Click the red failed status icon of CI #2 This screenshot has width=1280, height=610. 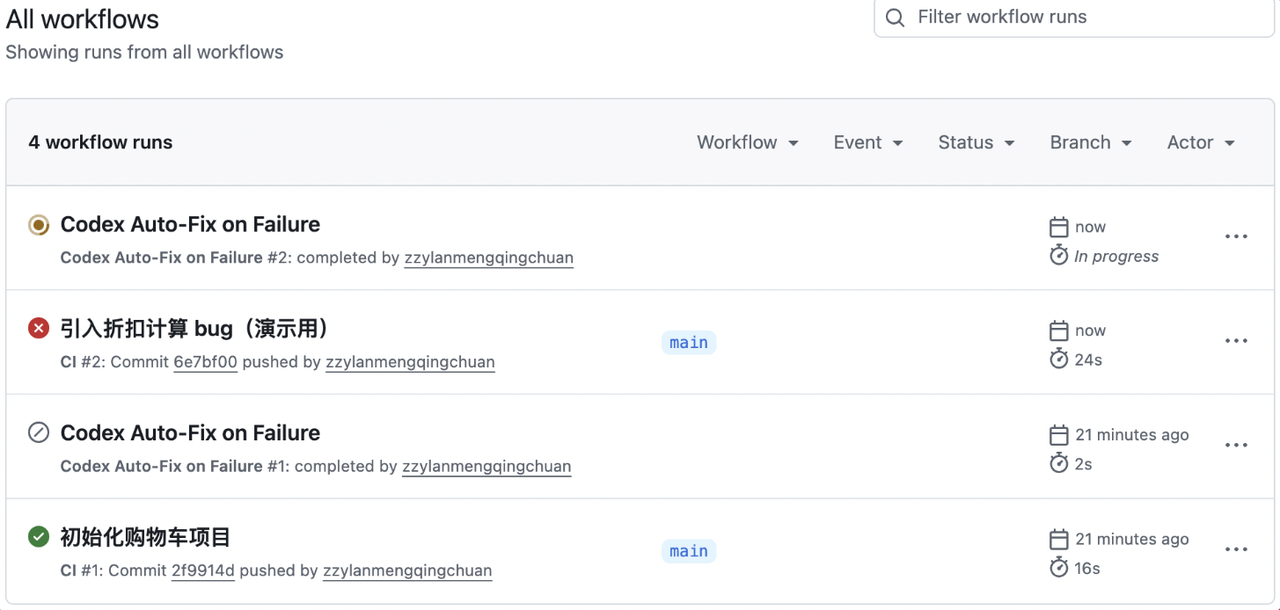[39, 328]
